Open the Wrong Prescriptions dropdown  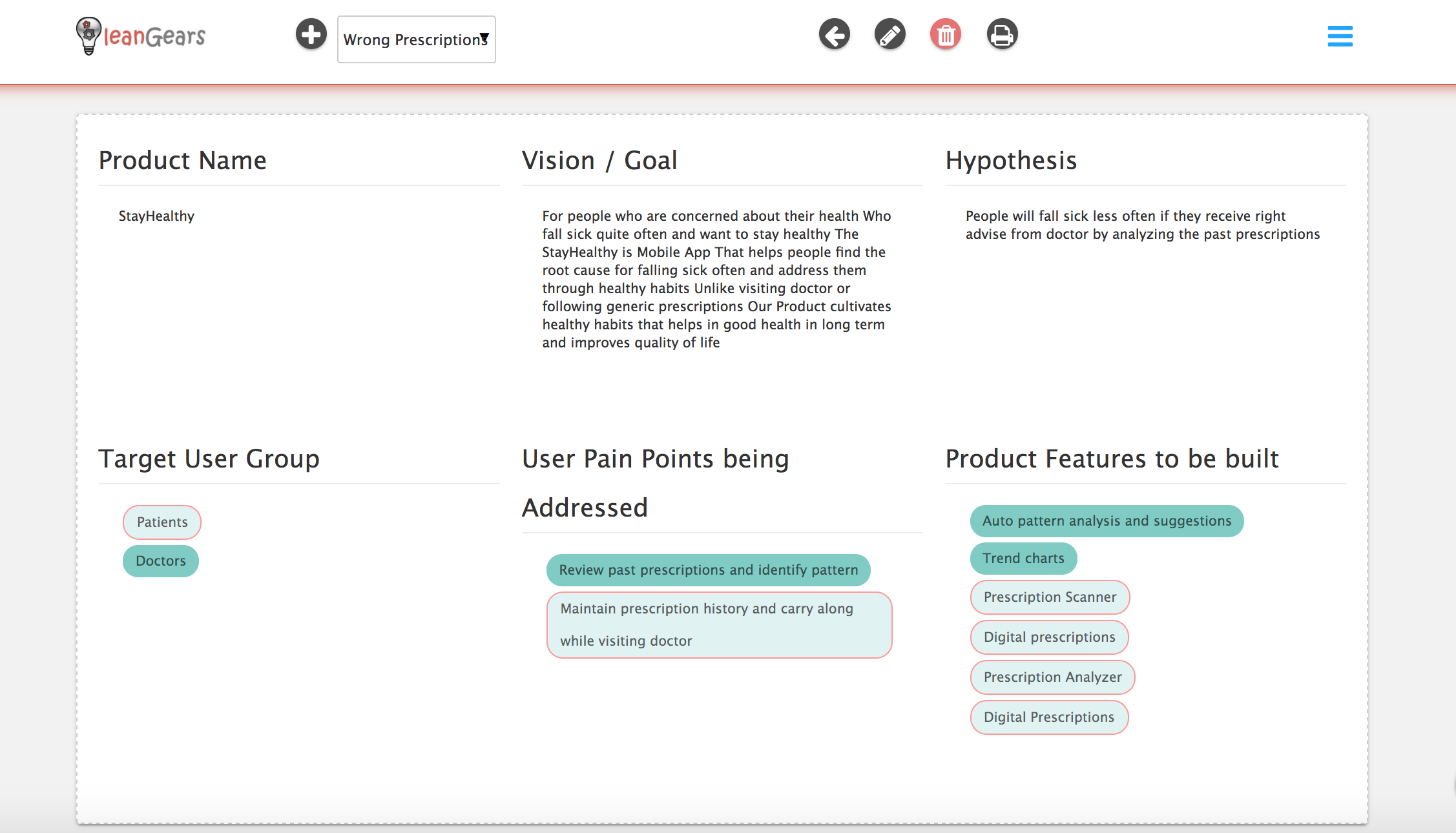coord(416,39)
